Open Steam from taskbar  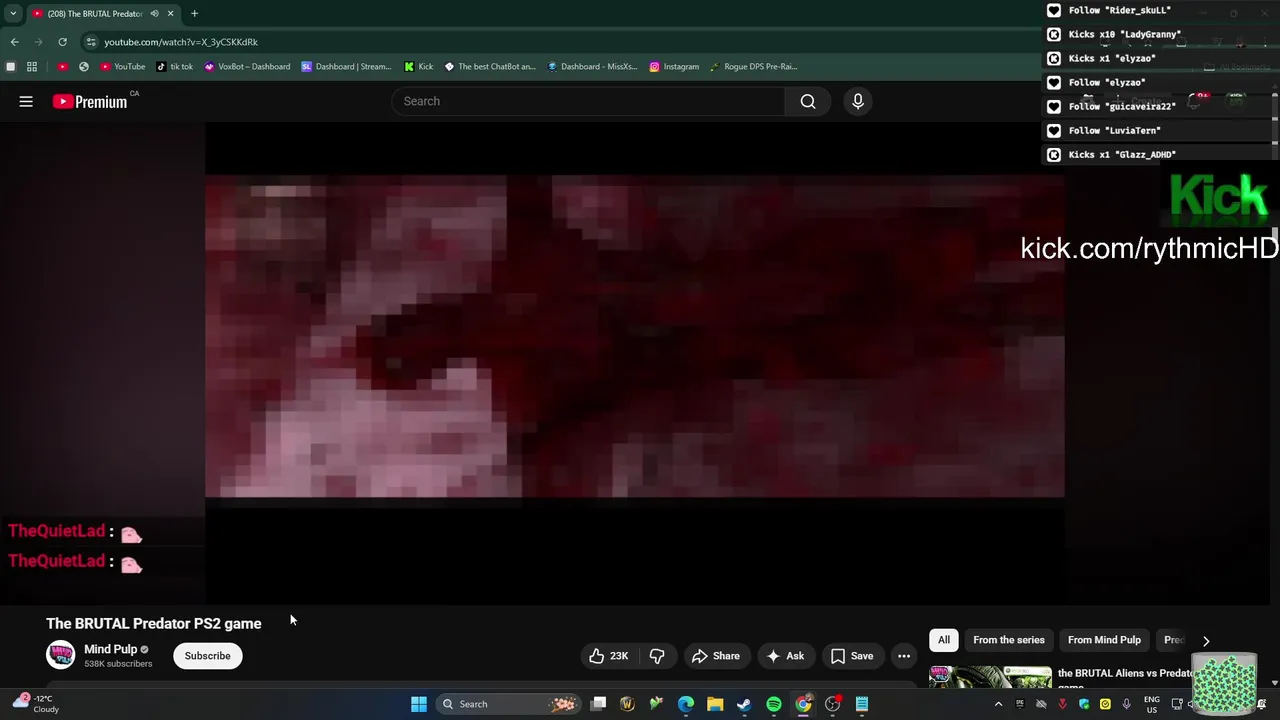coord(744,704)
